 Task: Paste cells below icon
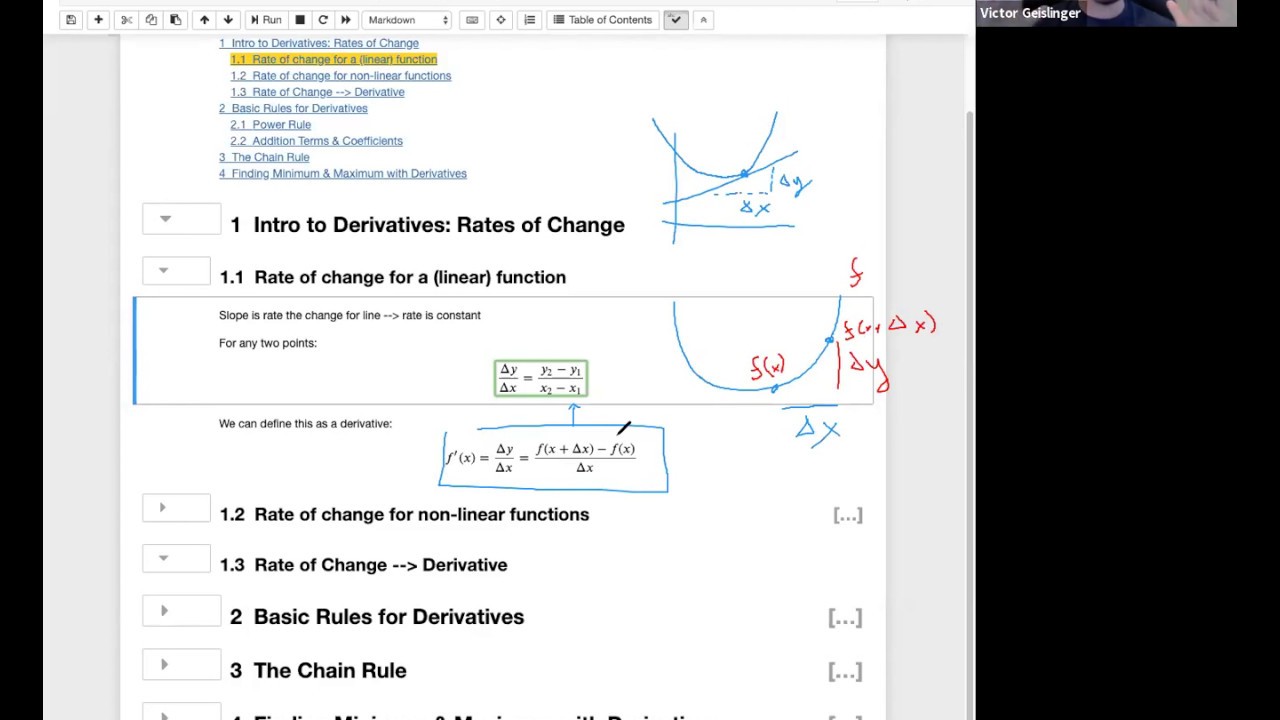(x=175, y=20)
